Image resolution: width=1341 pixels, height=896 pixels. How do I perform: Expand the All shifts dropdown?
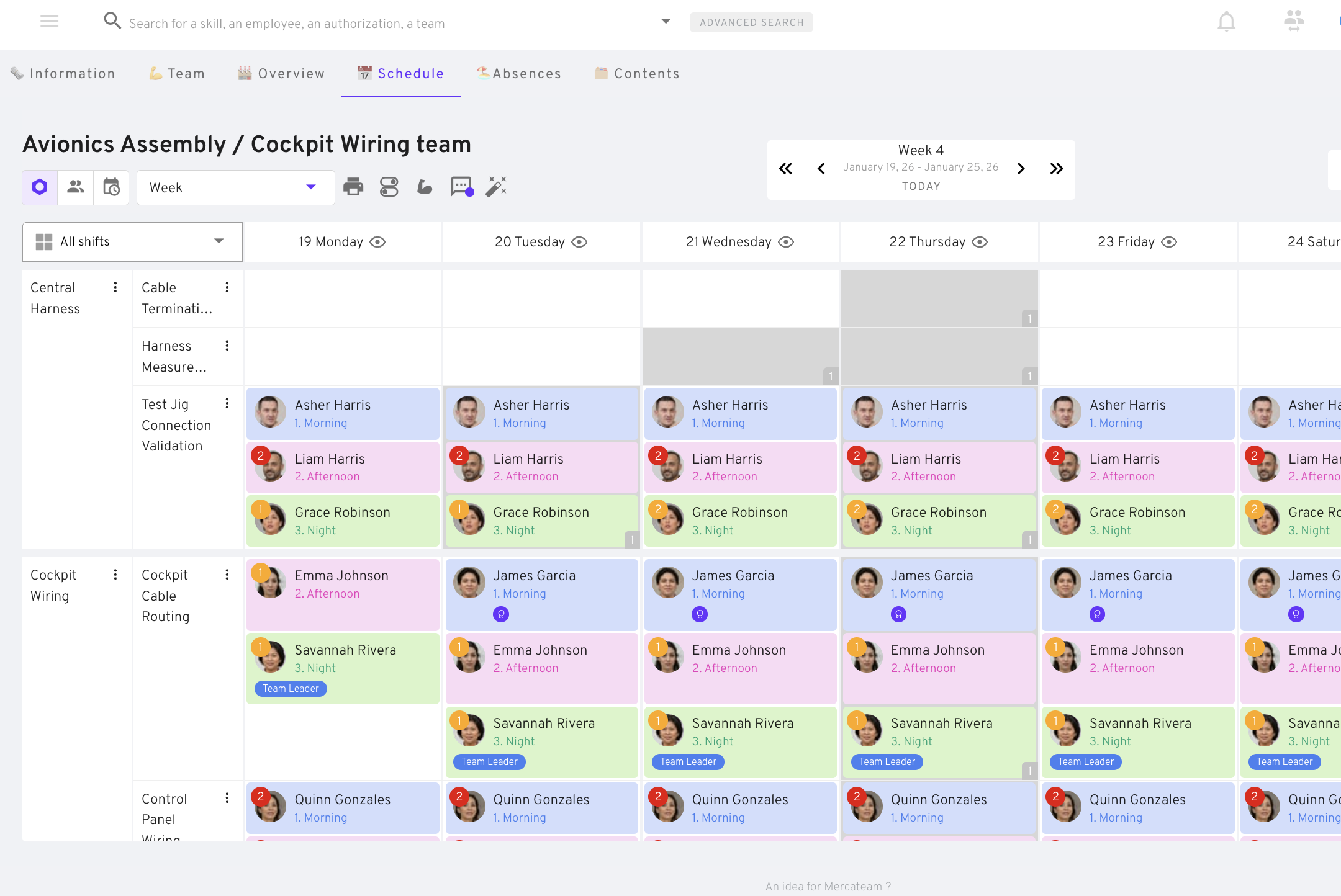132,241
